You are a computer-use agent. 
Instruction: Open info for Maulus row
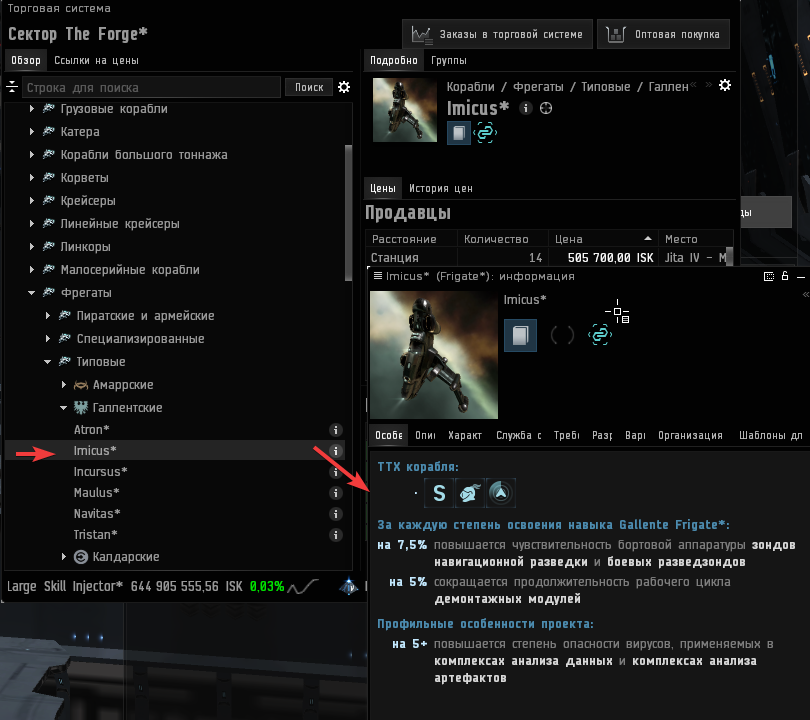click(336, 493)
